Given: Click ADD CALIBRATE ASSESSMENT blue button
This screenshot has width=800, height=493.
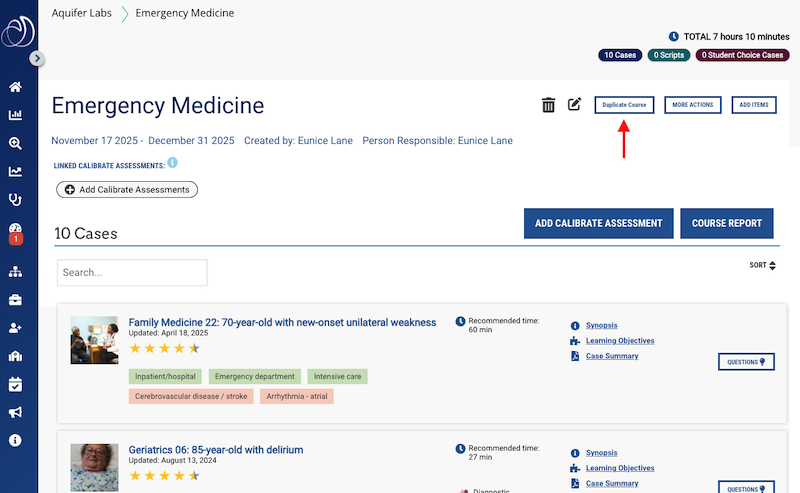Looking at the screenshot, I should [x=598, y=223].
